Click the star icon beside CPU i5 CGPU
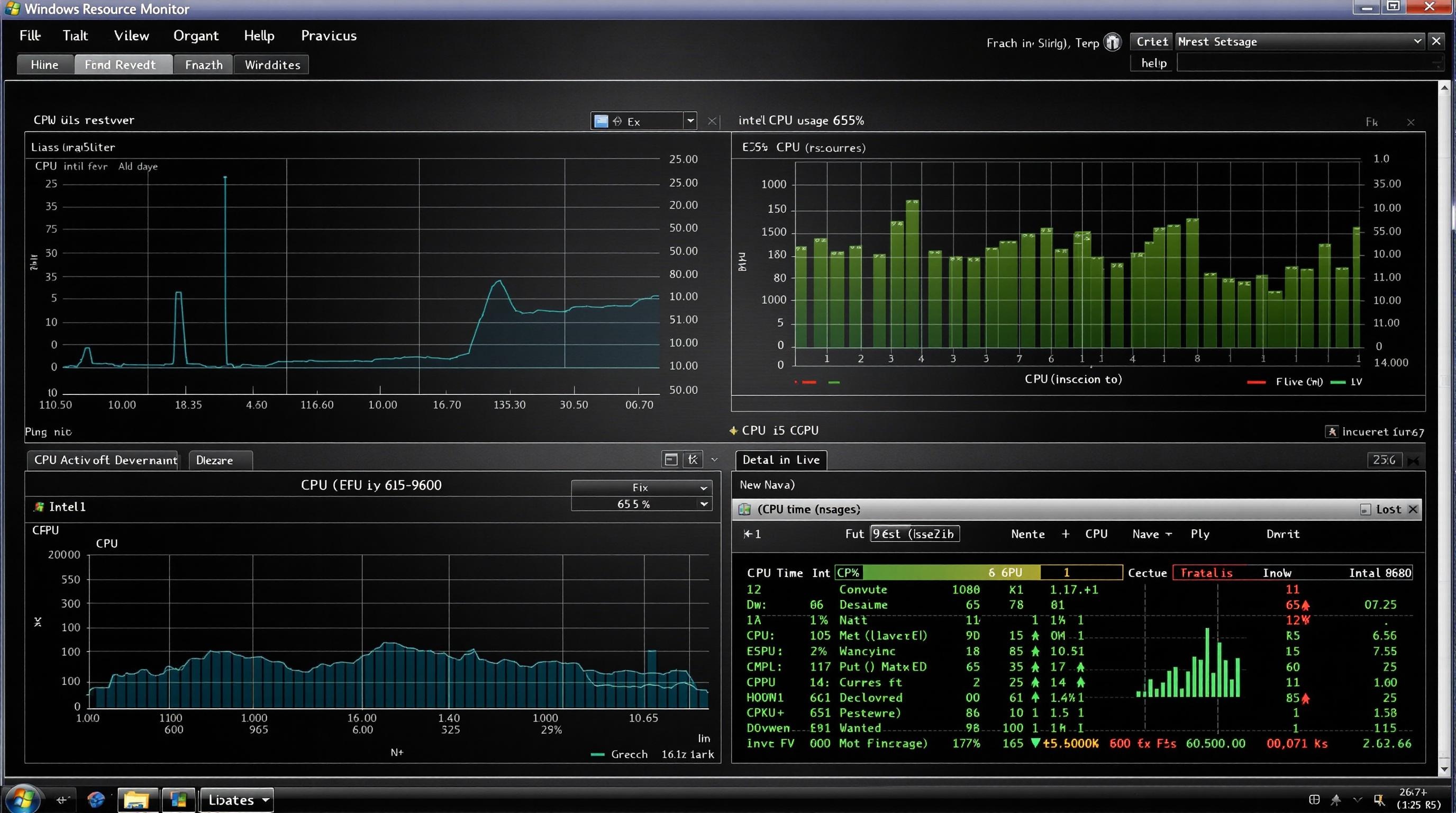1456x813 pixels. coord(733,431)
